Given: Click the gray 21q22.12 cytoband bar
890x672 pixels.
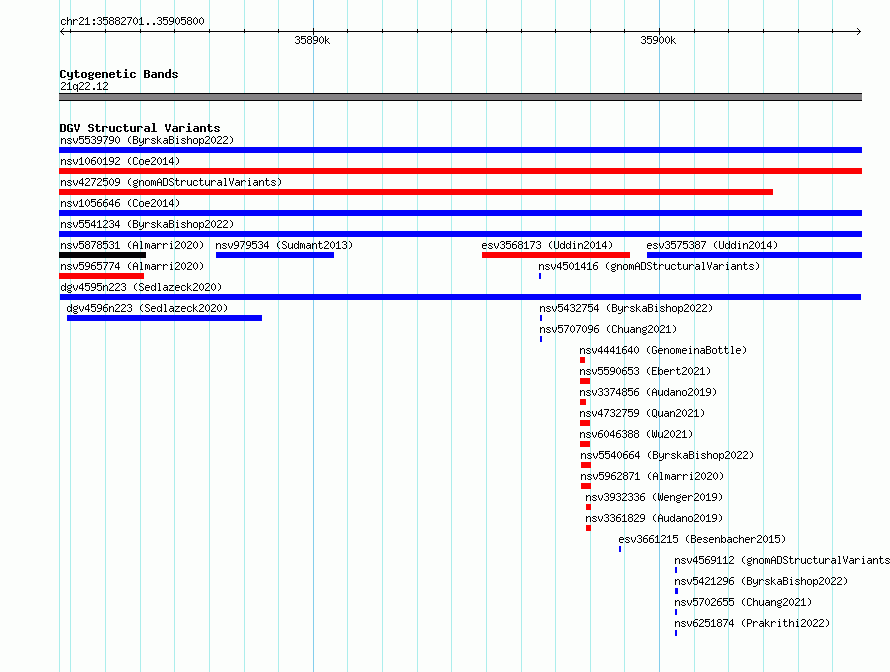Looking at the screenshot, I should [460, 97].
